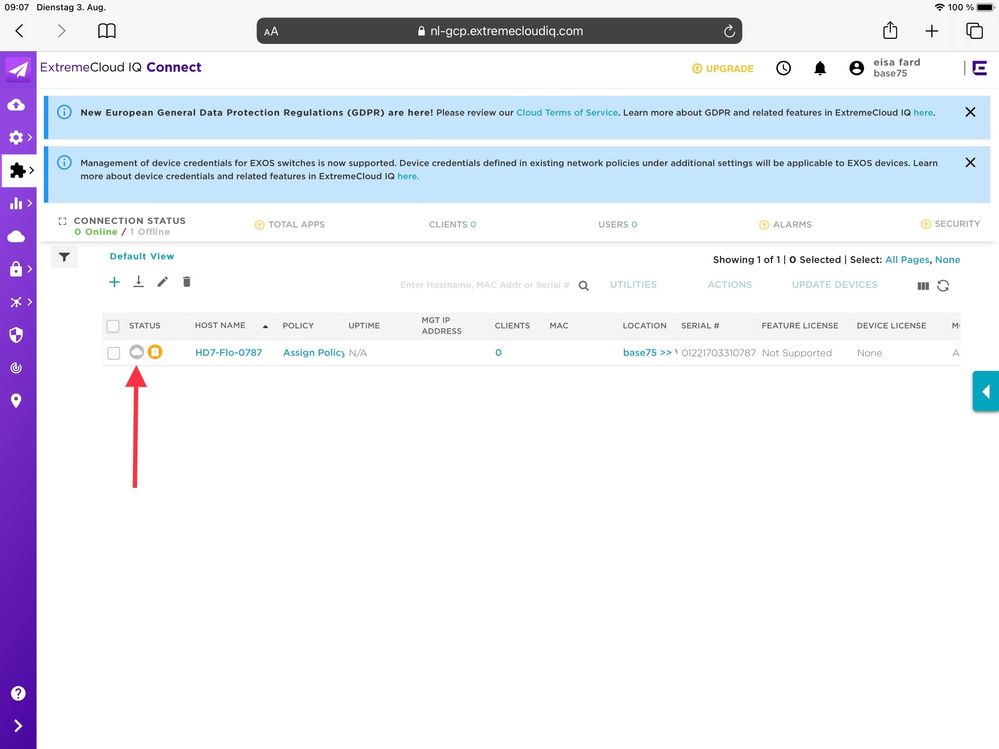Open the HD7-Flo-0787 device link
This screenshot has height=749, width=999.
coord(229,352)
